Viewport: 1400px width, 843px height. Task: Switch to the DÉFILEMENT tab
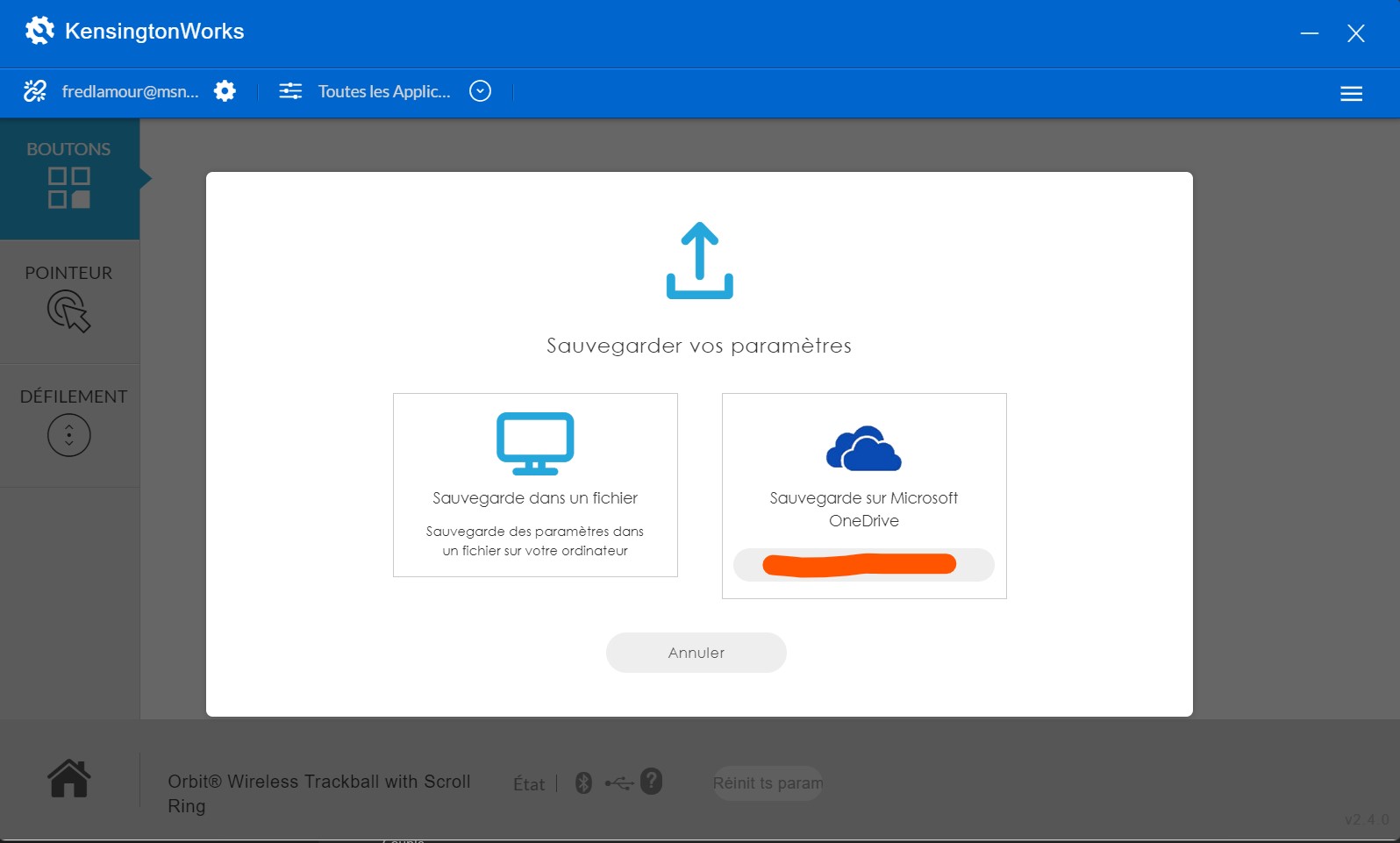69,425
